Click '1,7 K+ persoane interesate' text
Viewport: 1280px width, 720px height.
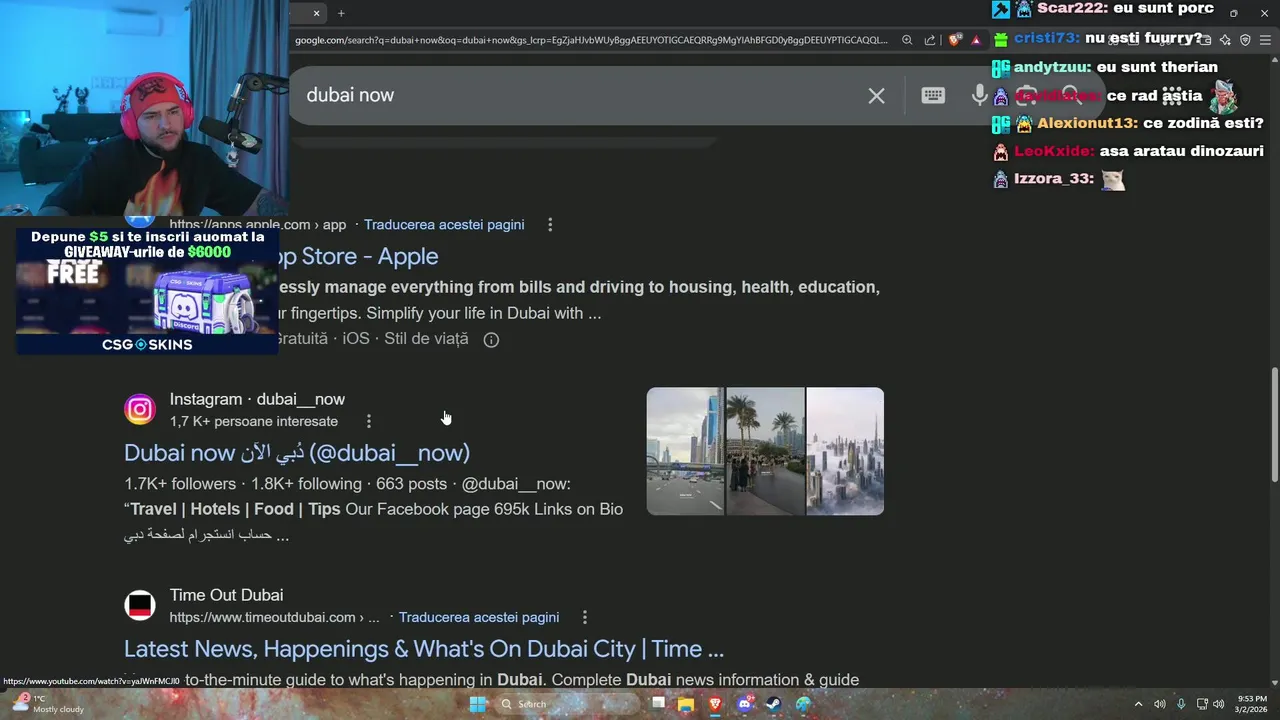(x=254, y=421)
